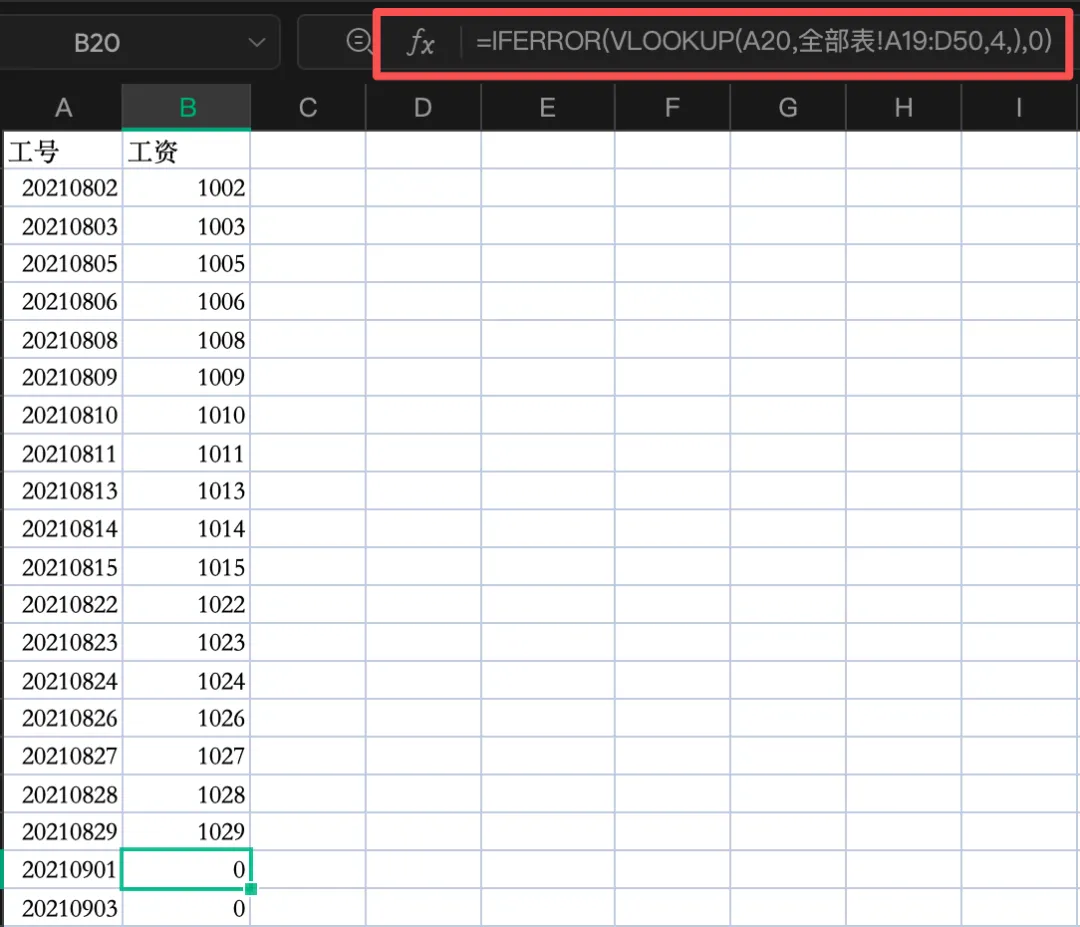Select cell with ID 20210813
1080x927 pixels.
click(x=63, y=490)
